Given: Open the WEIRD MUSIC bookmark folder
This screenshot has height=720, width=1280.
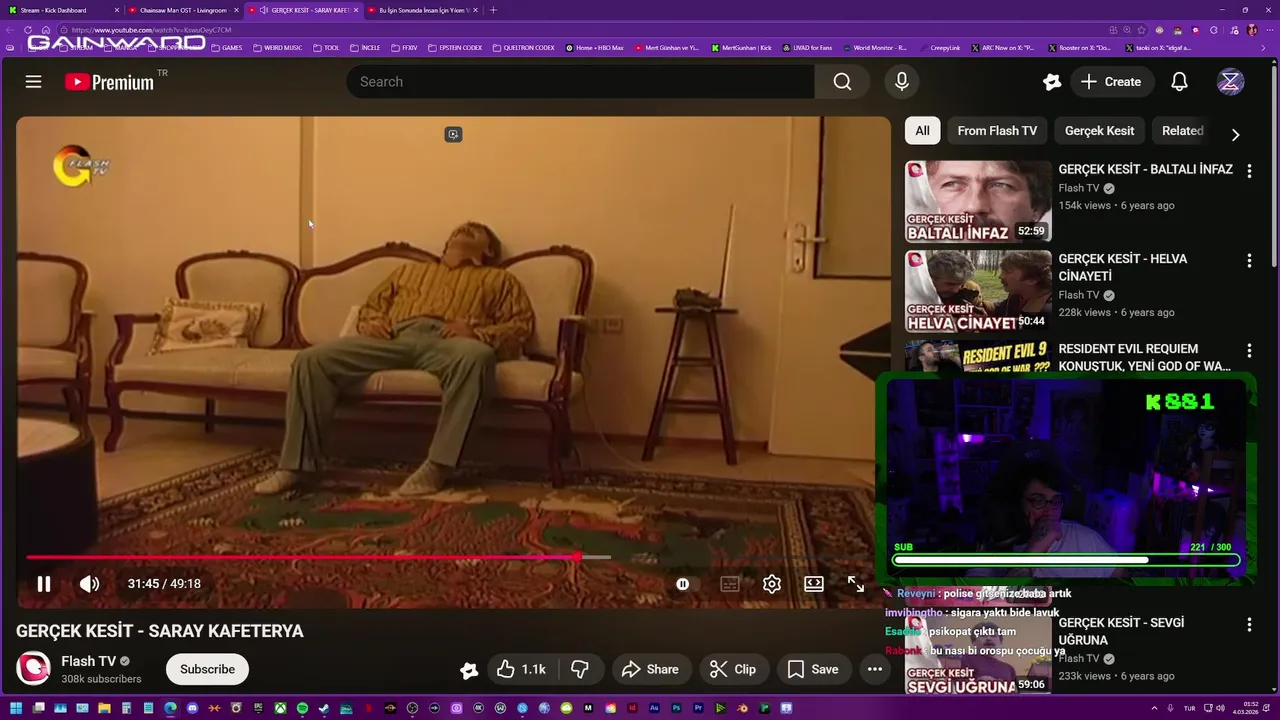Looking at the screenshot, I should [277, 47].
